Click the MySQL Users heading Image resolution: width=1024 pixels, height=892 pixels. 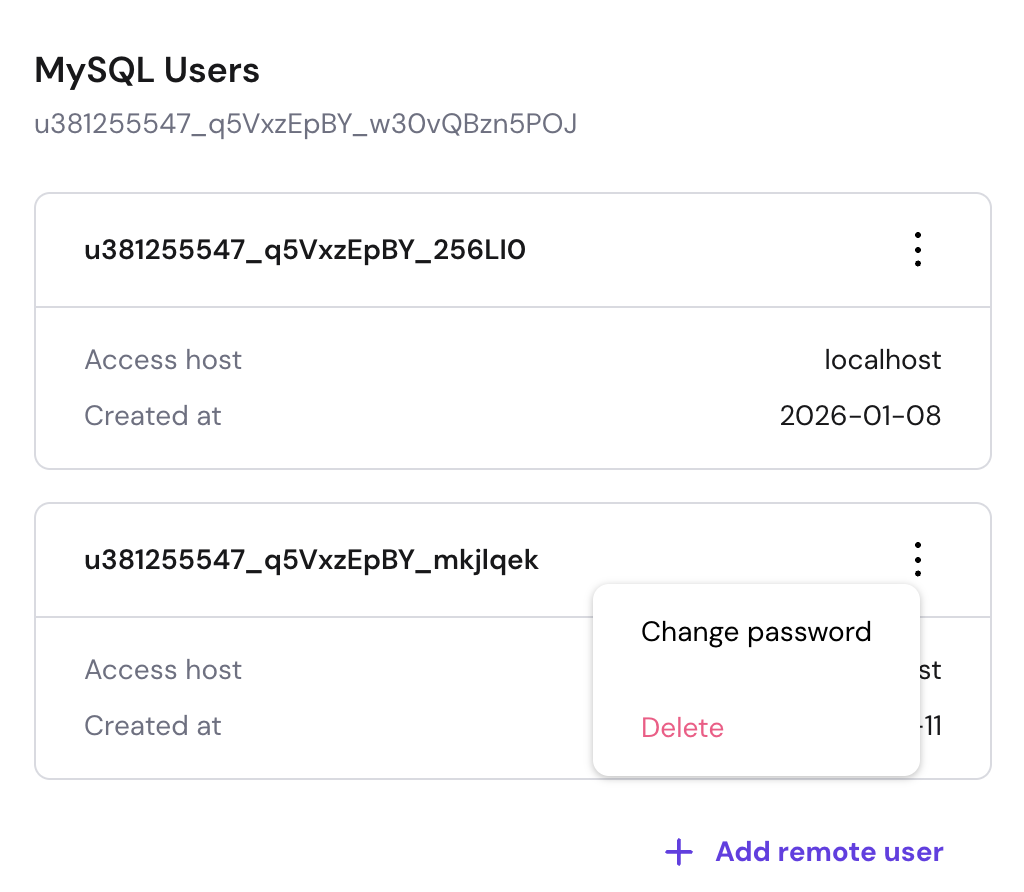pyautogui.click(x=147, y=70)
